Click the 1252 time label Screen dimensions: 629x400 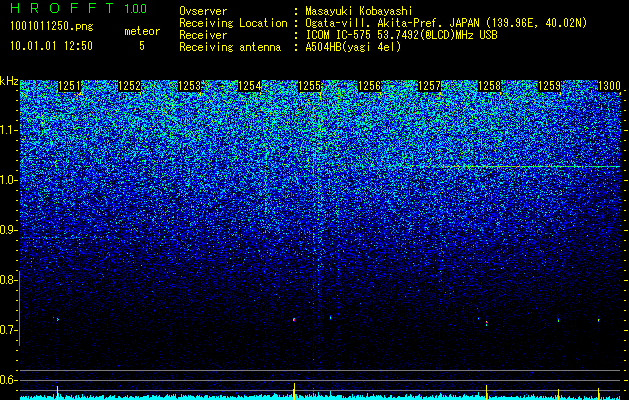[130, 86]
